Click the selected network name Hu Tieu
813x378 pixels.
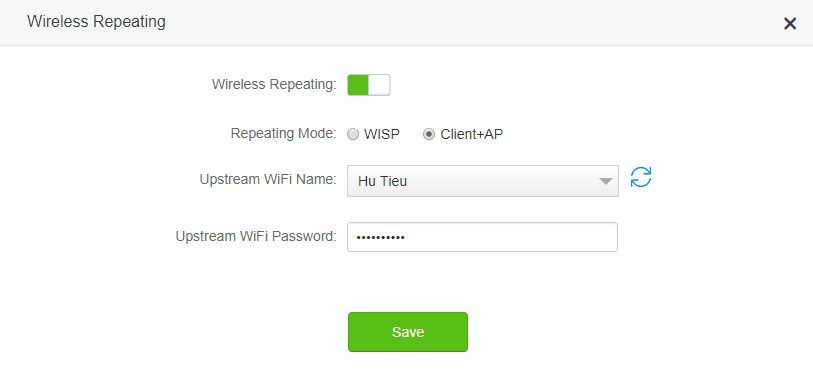click(382, 181)
